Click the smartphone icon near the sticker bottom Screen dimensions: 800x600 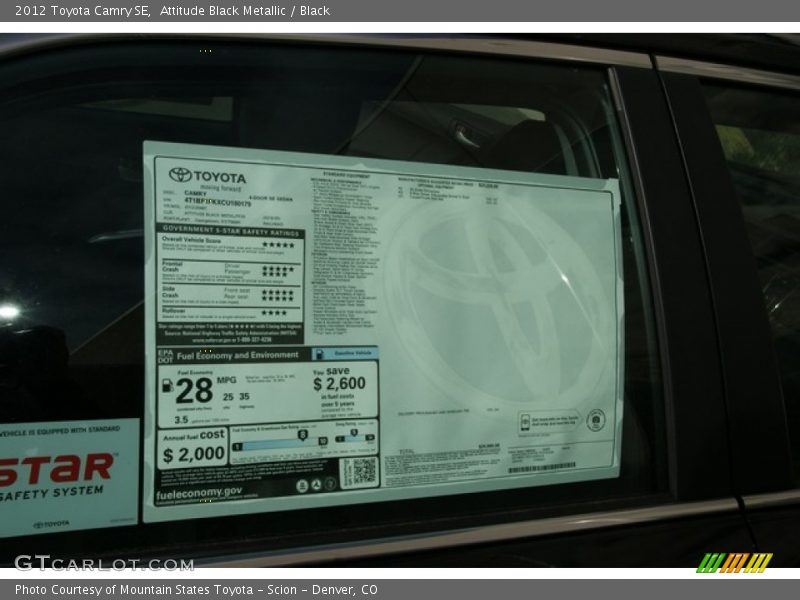[x=524, y=423]
